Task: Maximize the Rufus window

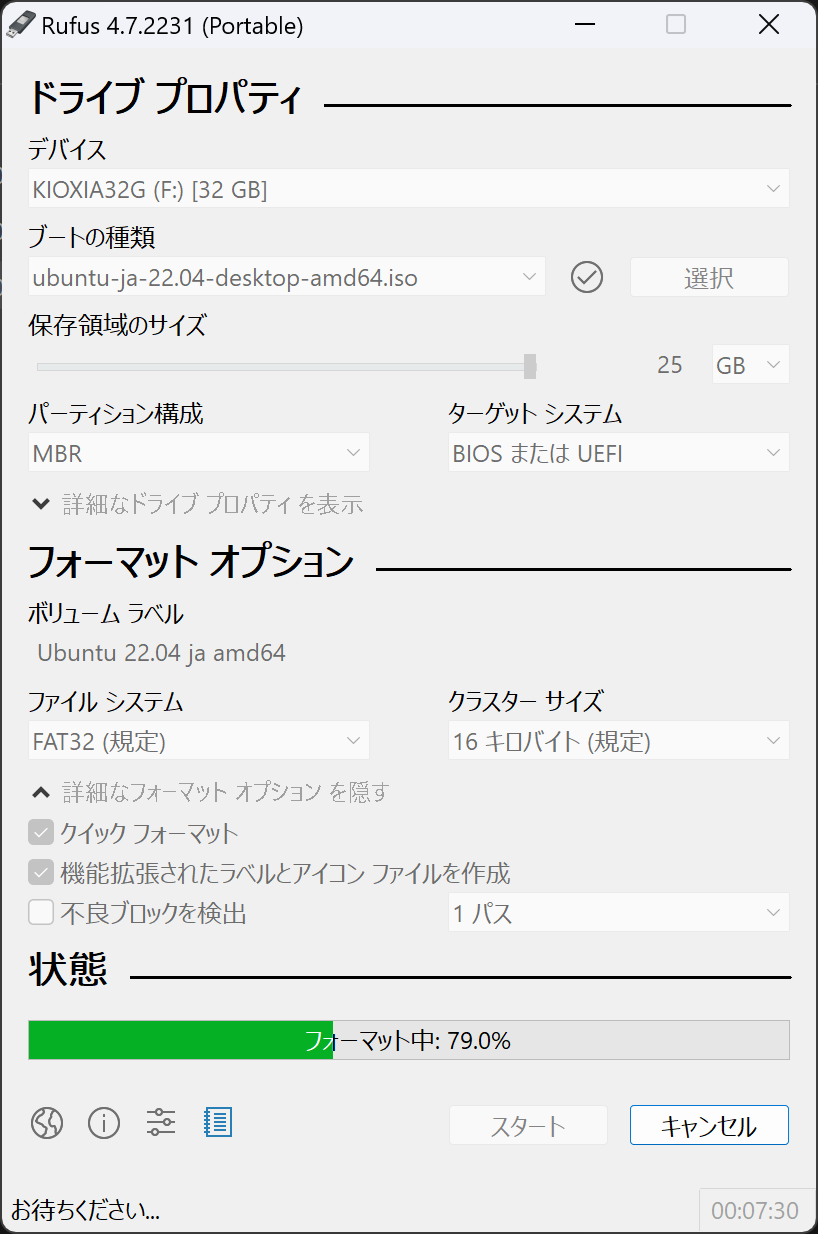Action: tap(676, 25)
